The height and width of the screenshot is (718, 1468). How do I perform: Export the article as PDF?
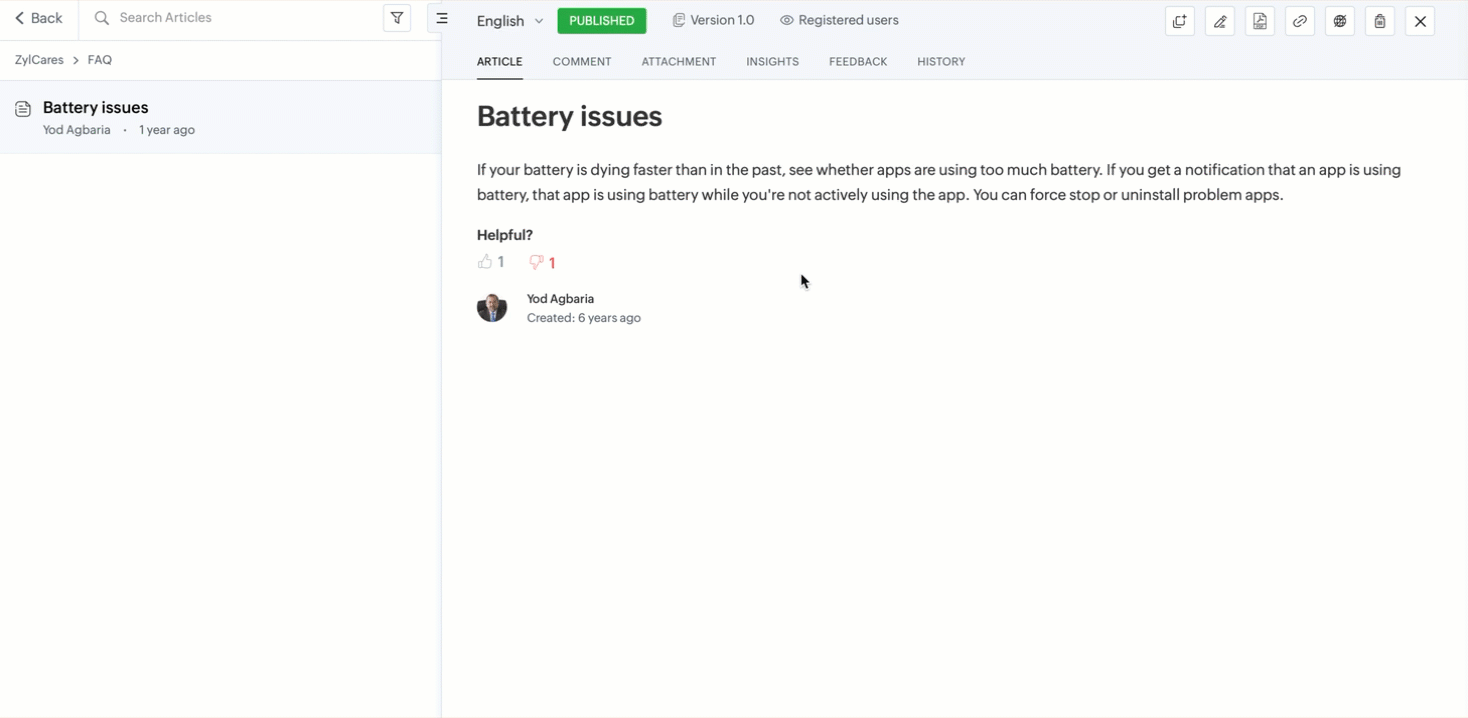click(x=1260, y=21)
